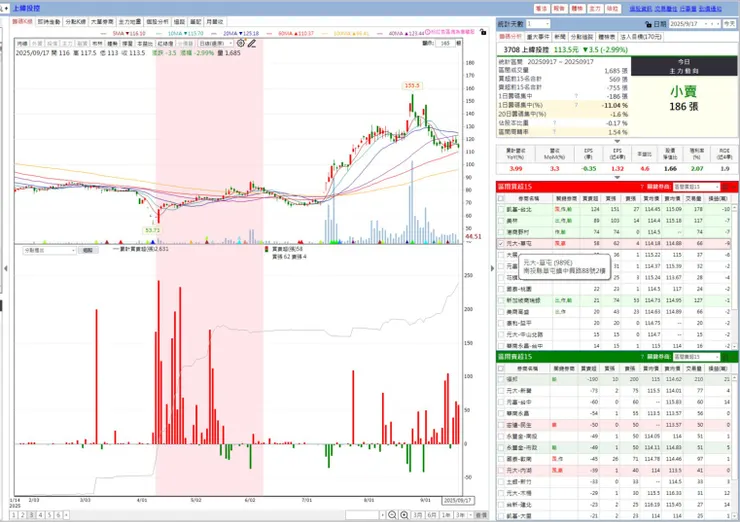Click the red 主力 button in the top bar
The image size is (740, 522).
(x=595, y=8)
